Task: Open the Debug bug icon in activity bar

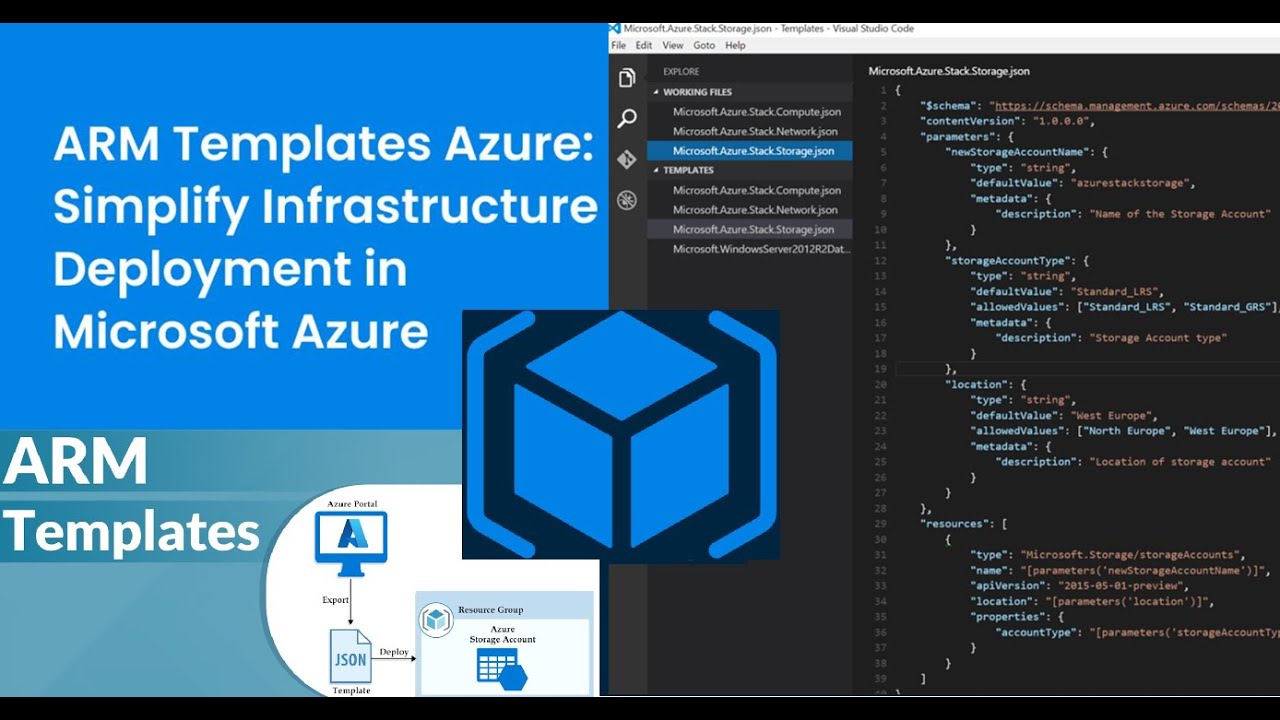Action: 627,200
